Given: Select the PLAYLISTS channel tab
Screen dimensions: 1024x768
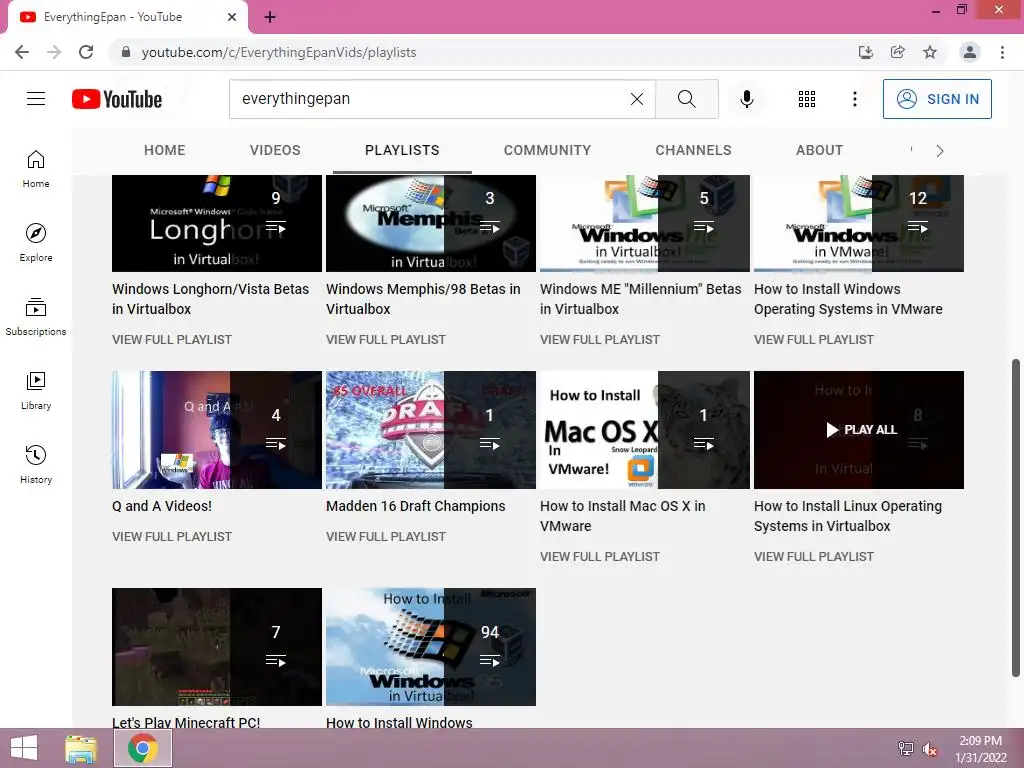Looking at the screenshot, I should coord(402,150).
